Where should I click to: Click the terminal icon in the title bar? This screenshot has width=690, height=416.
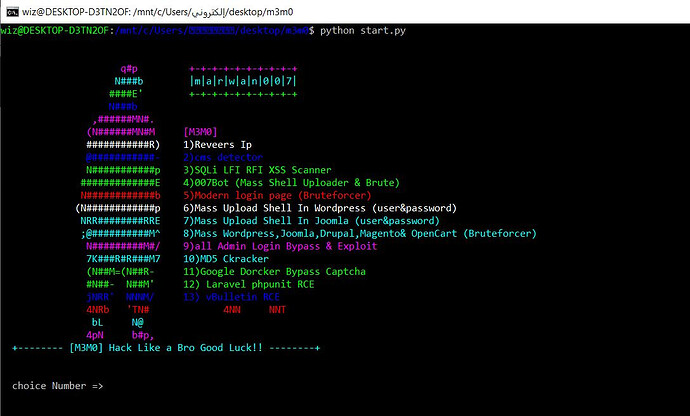pyautogui.click(x=11, y=10)
